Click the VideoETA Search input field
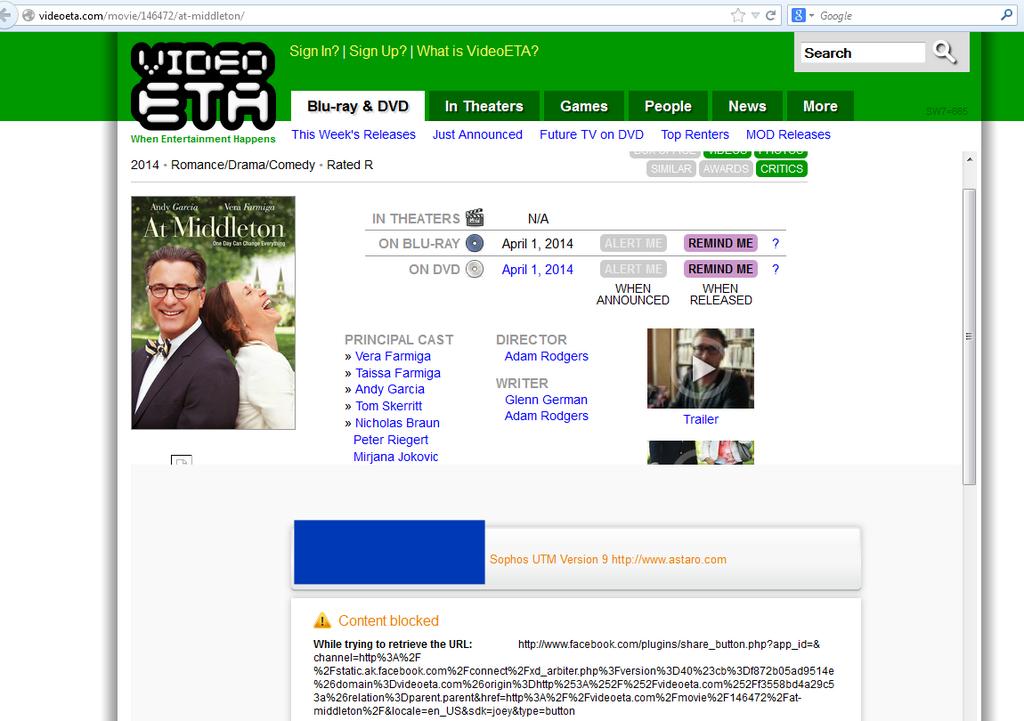The image size is (1024, 721). coord(862,53)
